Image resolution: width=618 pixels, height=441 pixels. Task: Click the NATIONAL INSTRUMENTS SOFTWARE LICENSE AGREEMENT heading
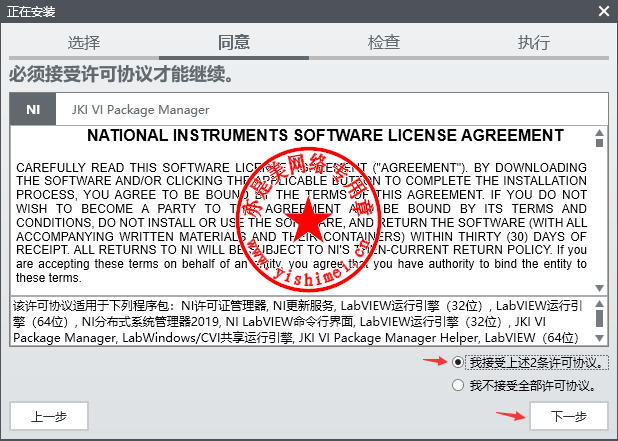coord(325,135)
